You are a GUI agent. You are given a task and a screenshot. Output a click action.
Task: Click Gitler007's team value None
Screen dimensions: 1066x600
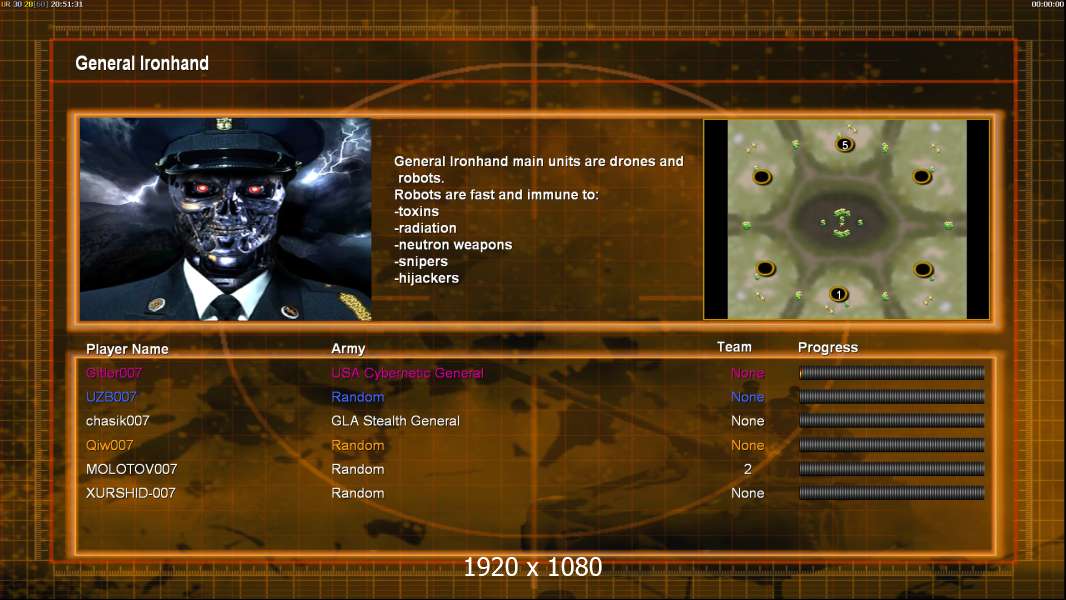point(747,372)
